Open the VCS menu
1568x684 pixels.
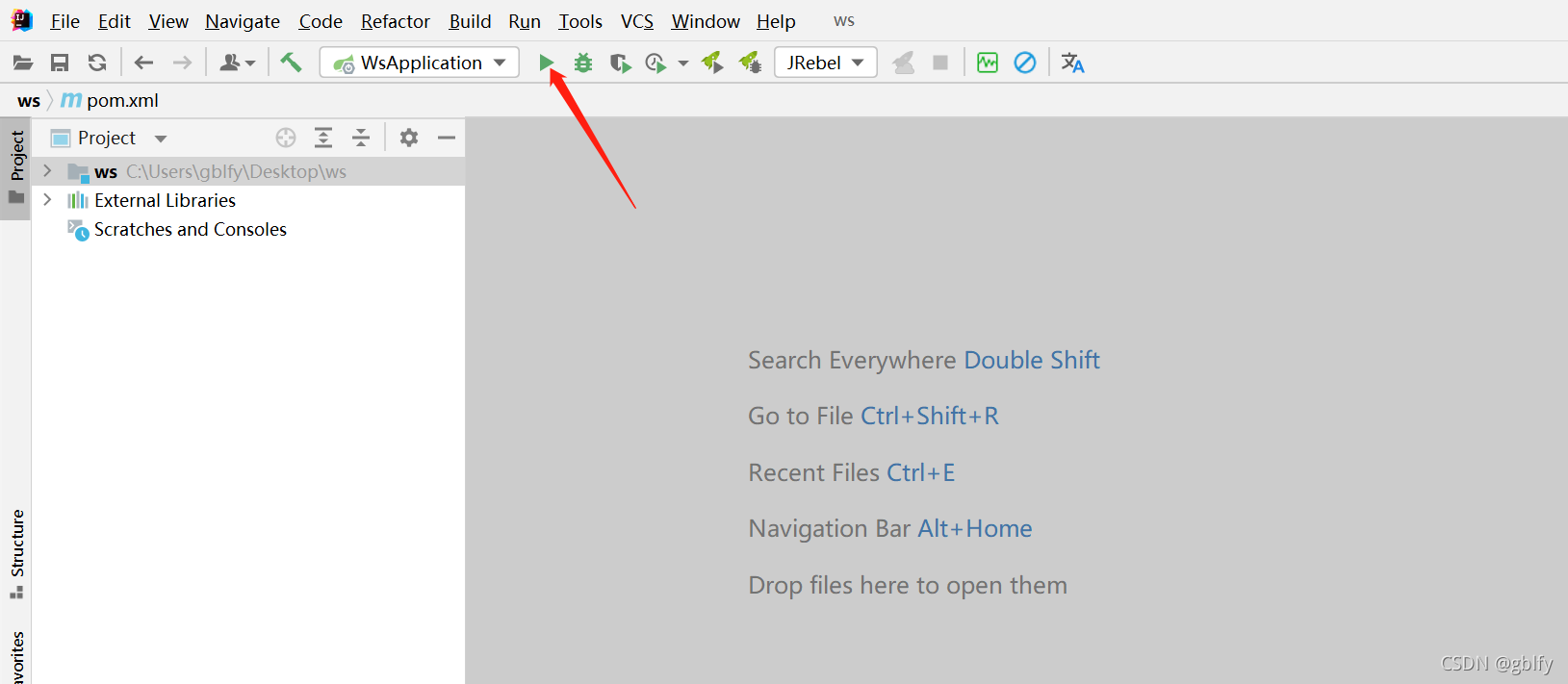click(x=636, y=21)
